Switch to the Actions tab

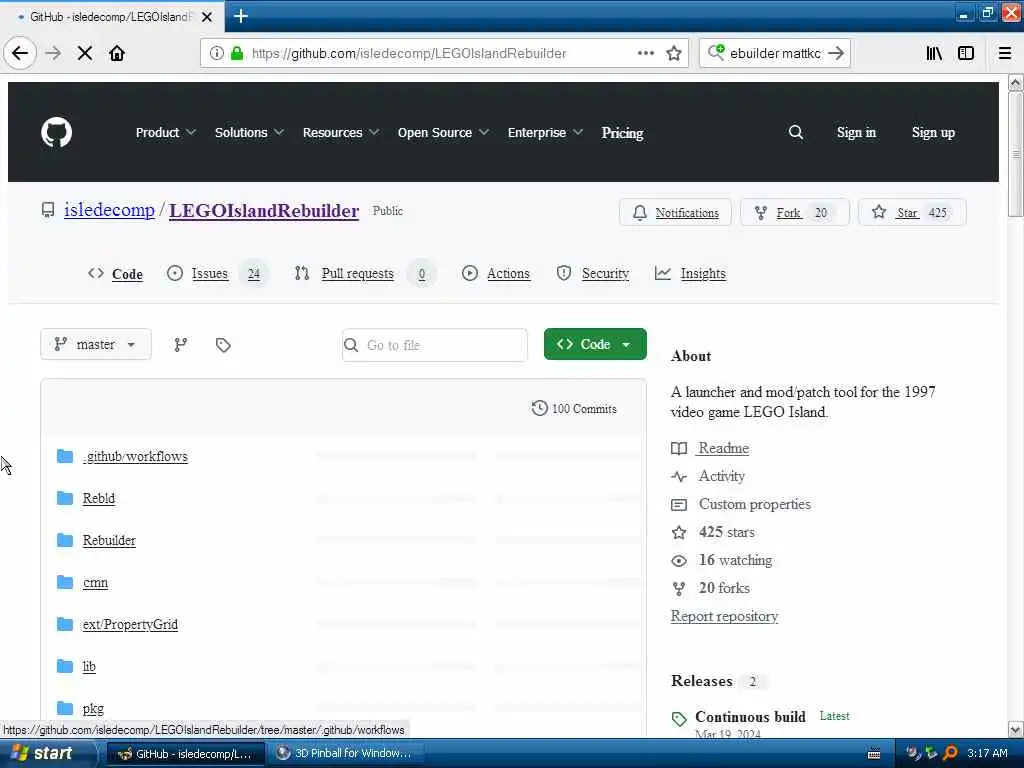click(x=496, y=274)
